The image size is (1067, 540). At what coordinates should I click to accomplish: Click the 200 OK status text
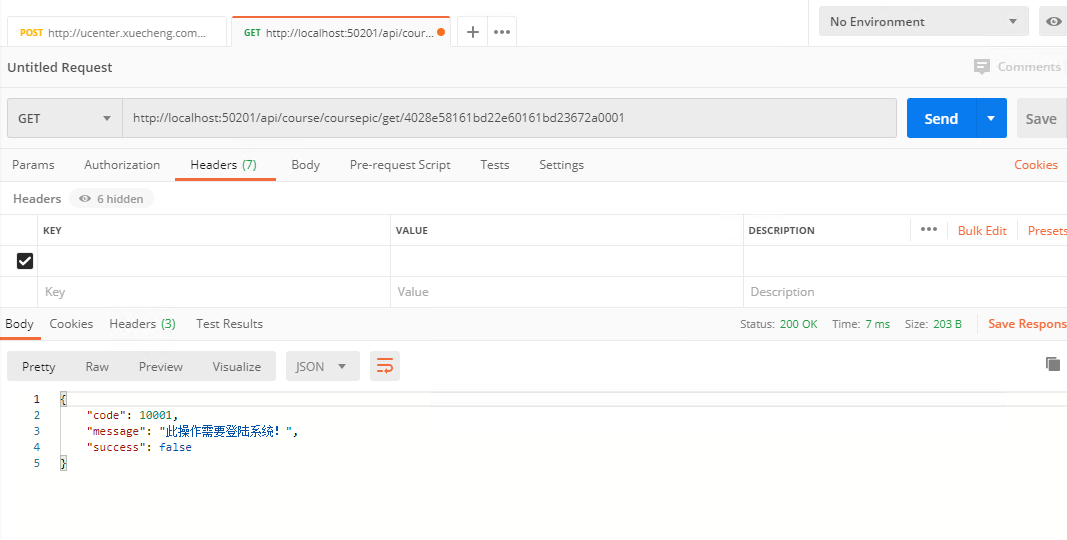click(798, 324)
